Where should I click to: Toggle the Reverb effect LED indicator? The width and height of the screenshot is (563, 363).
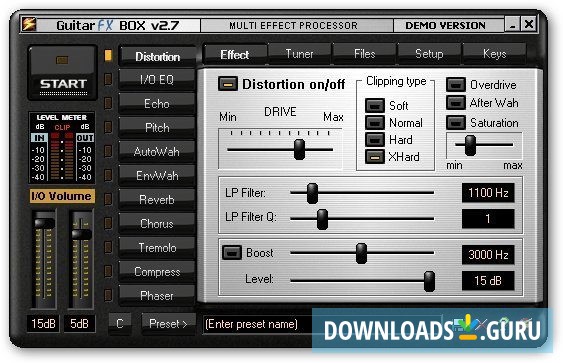coord(108,199)
